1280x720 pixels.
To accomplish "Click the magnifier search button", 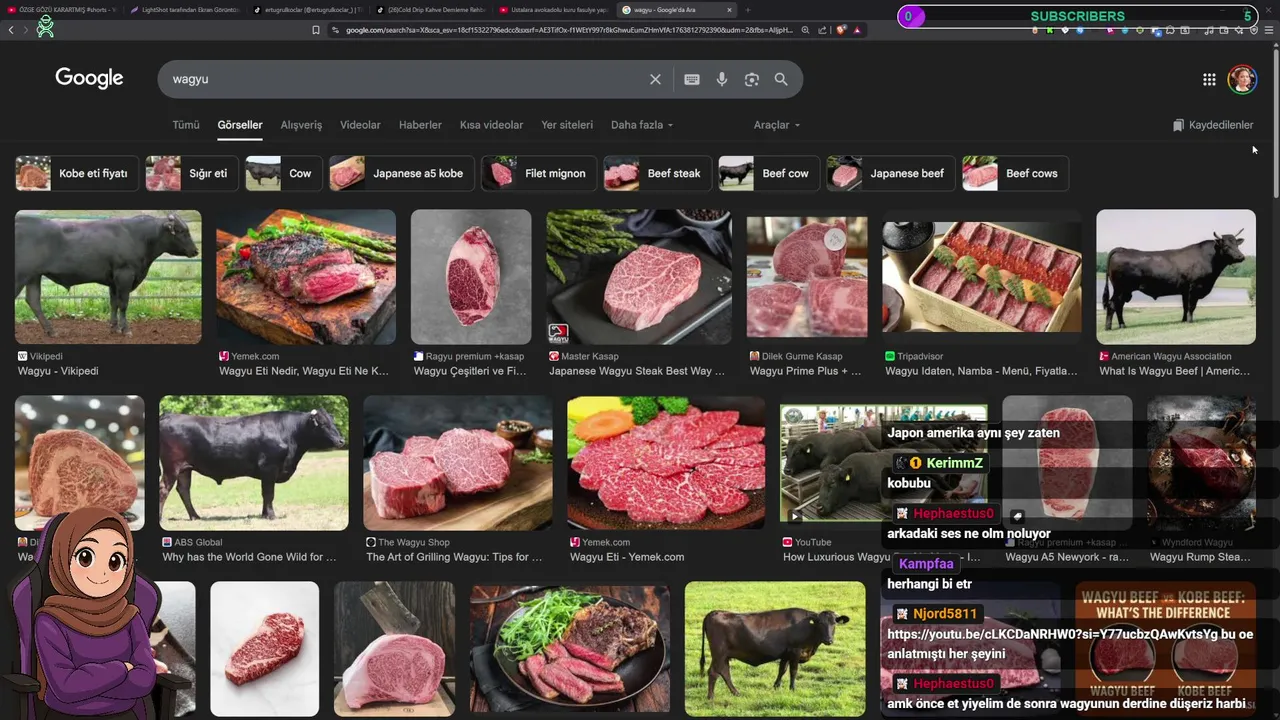I will coord(781,79).
